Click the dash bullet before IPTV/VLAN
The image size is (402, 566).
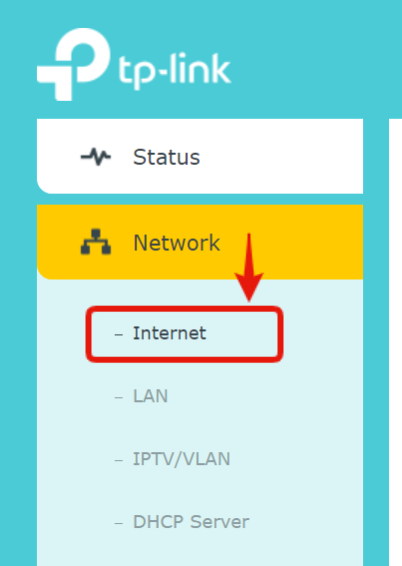click(119, 461)
